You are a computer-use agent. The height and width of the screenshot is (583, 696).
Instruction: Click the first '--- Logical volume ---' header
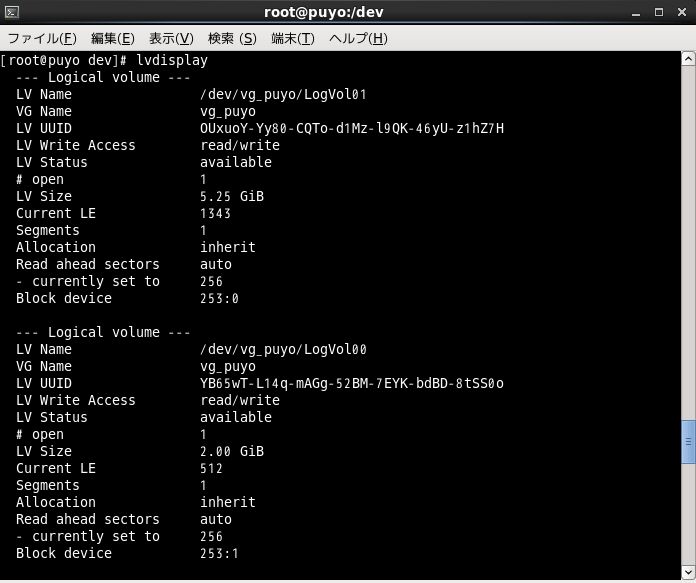coord(103,78)
